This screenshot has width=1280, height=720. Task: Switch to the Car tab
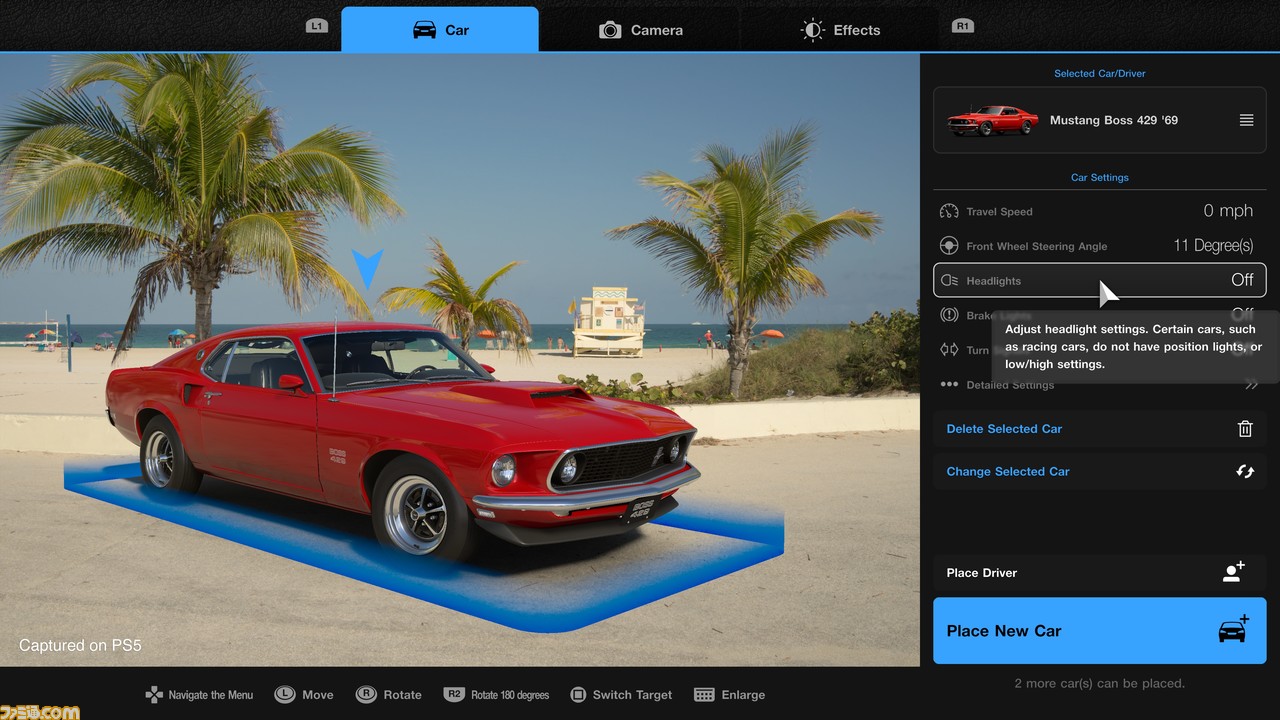(440, 30)
